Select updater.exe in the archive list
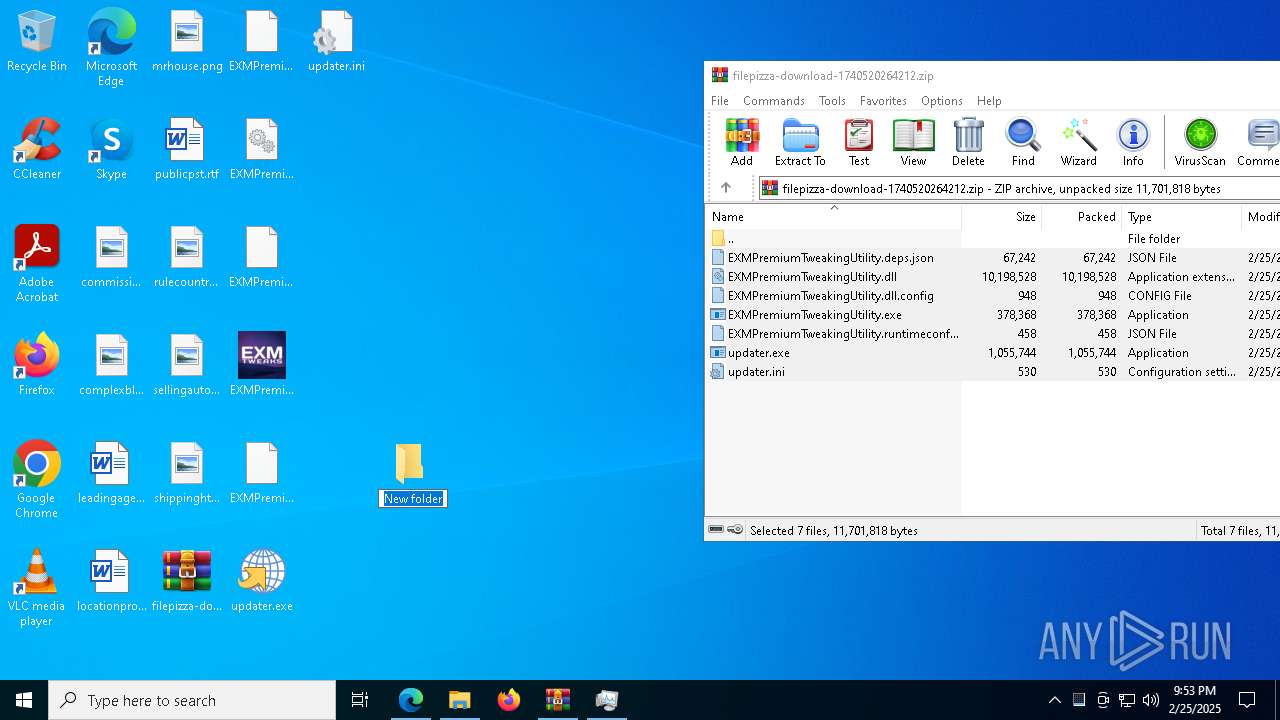1280x720 pixels. (x=992, y=353)
